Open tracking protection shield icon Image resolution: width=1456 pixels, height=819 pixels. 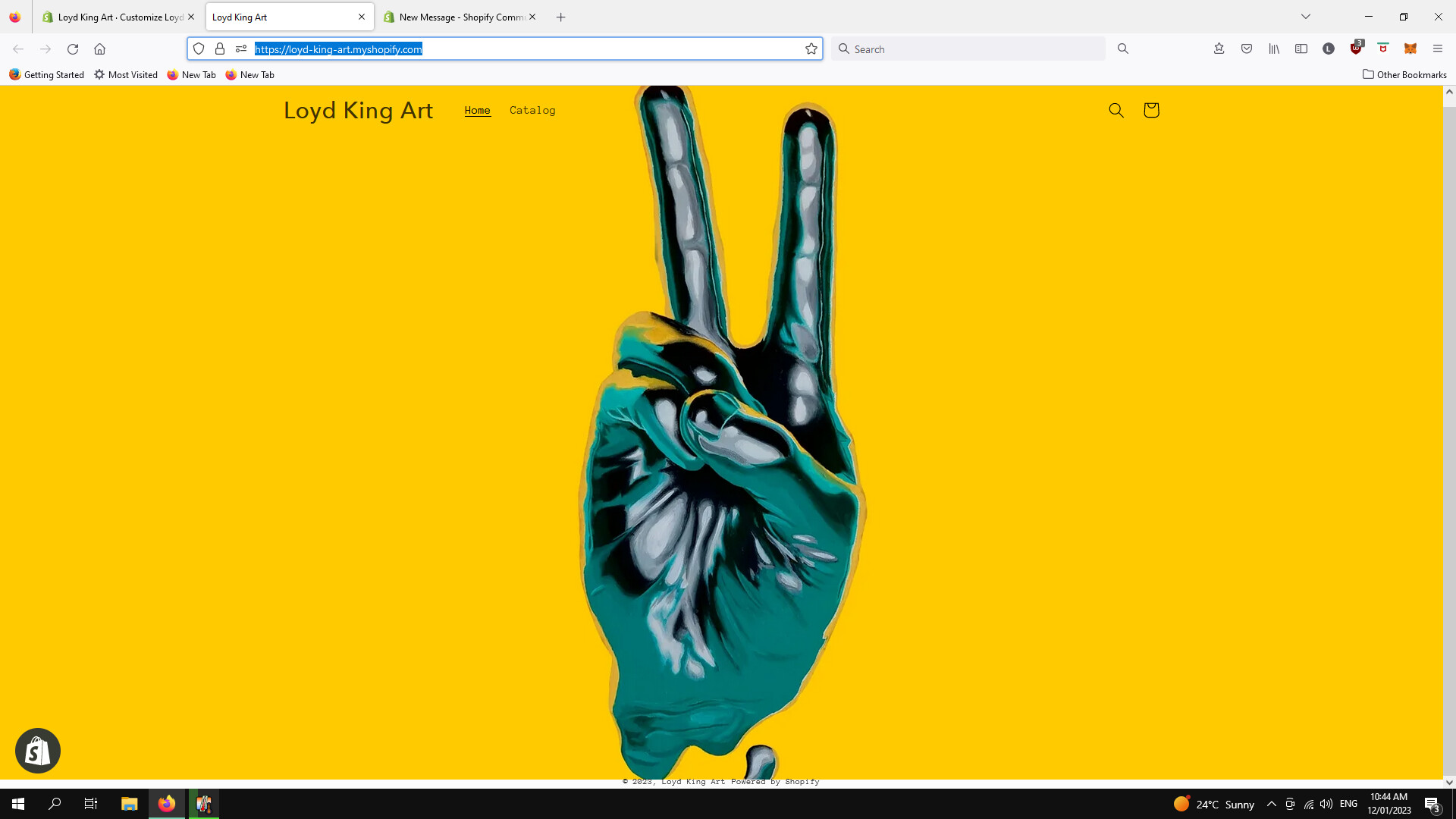pyautogui.click(x=199, y=49)
